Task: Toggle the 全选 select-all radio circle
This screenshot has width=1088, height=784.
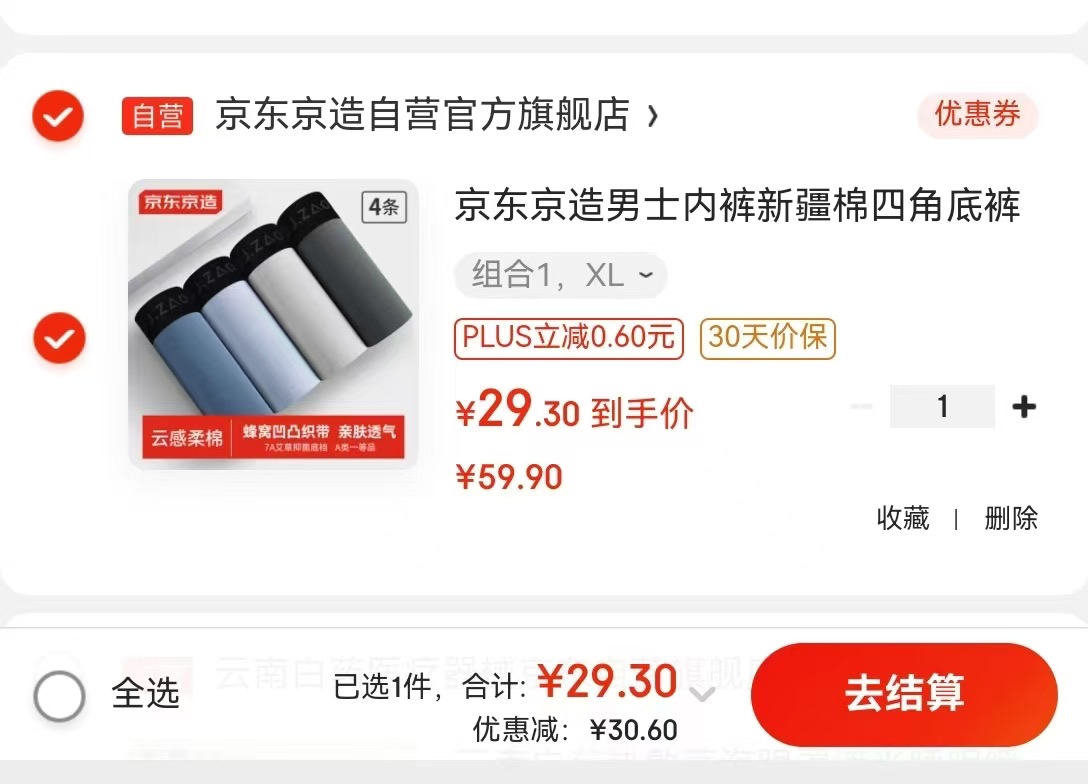Action: coord(59,695)
